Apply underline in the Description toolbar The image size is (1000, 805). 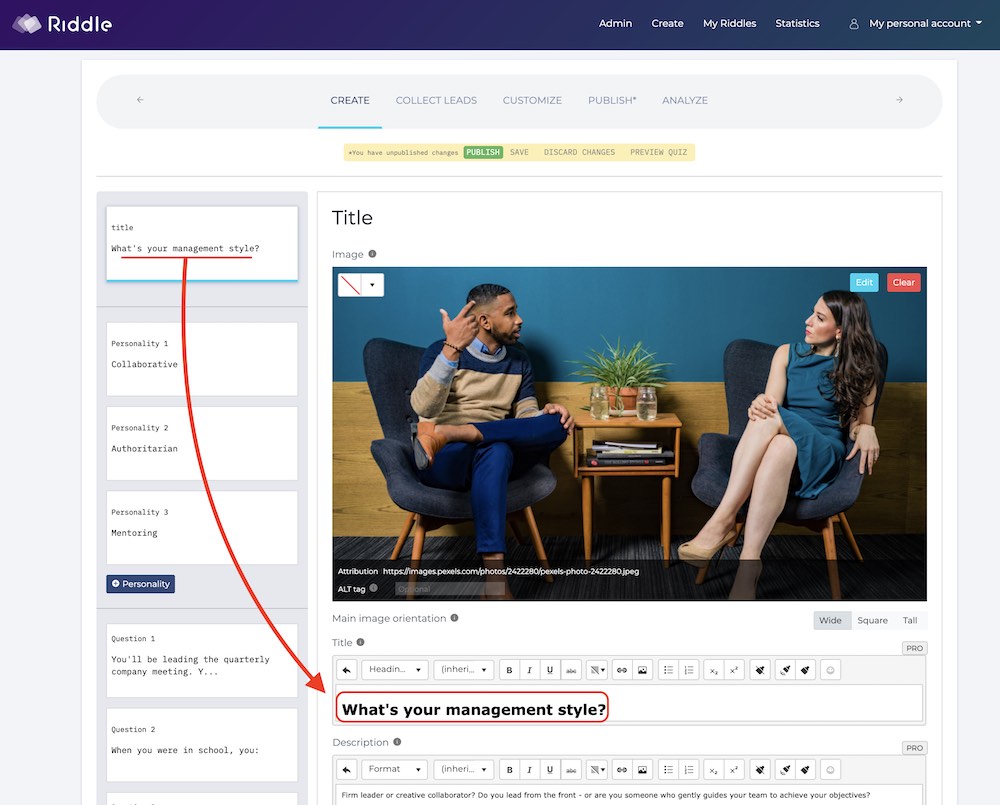[550, 769]
